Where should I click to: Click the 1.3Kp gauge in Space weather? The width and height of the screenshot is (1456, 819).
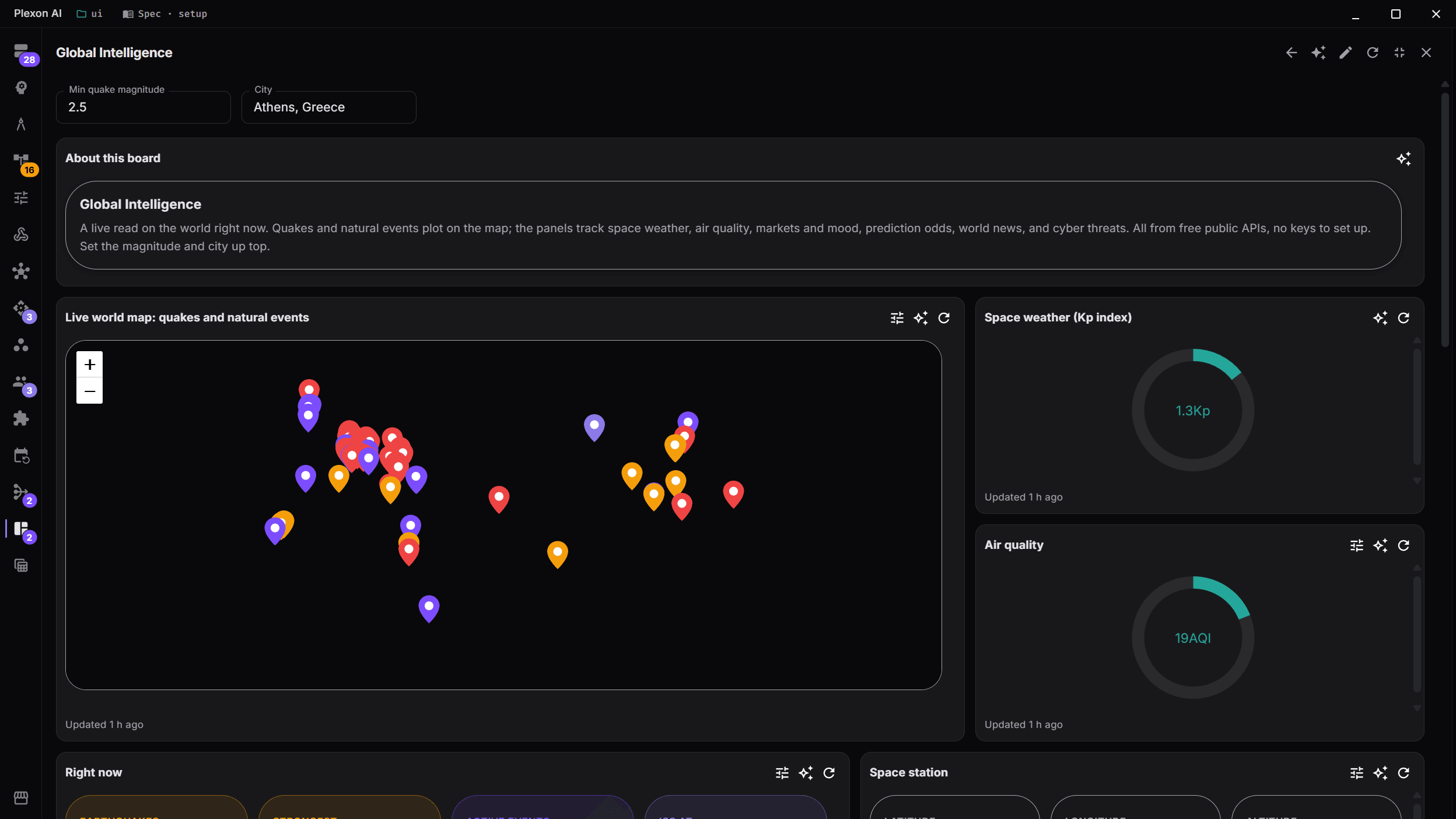[1193, 410]
